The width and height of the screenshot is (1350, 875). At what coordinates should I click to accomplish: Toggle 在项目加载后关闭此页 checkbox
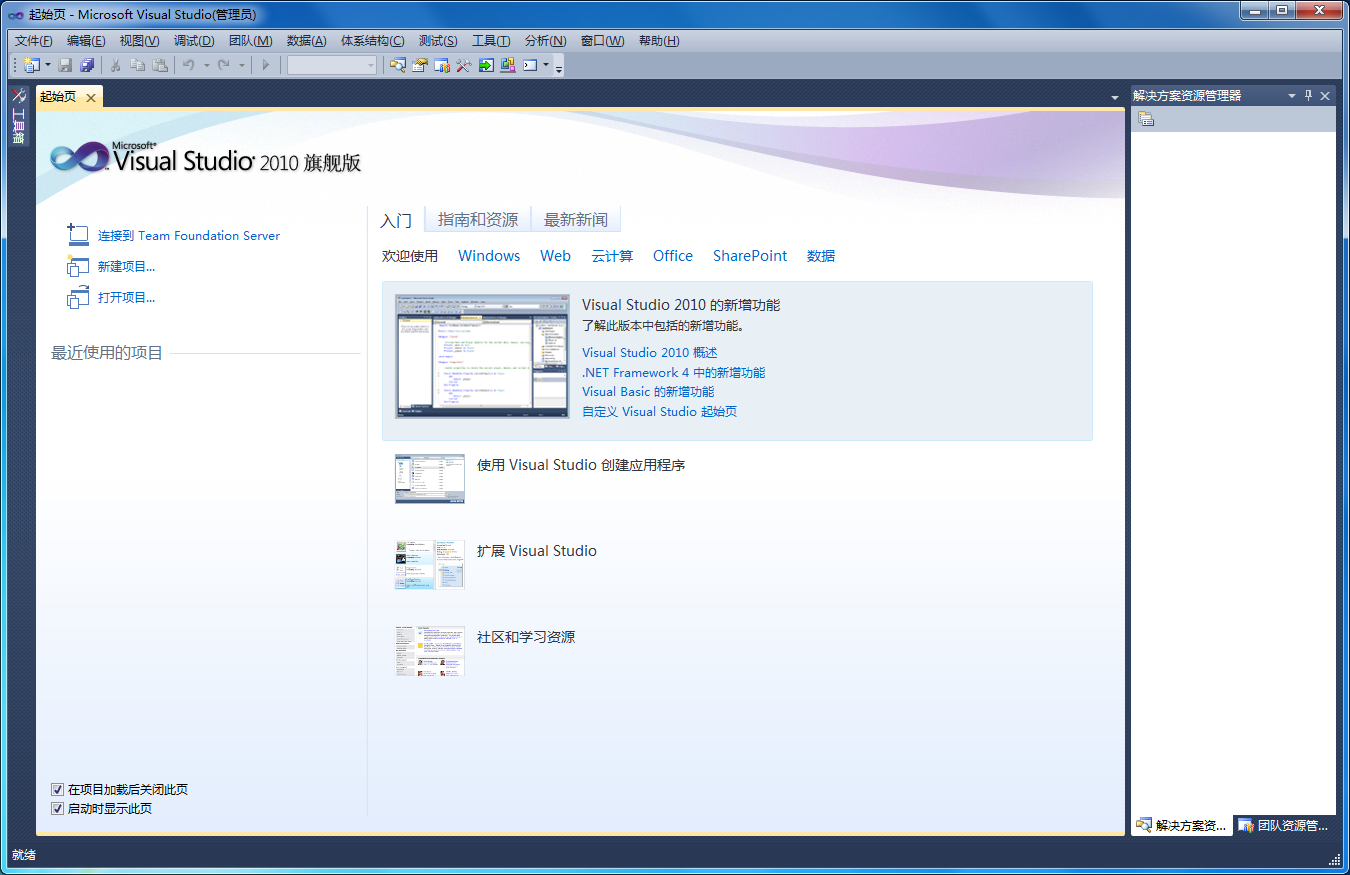57,790
